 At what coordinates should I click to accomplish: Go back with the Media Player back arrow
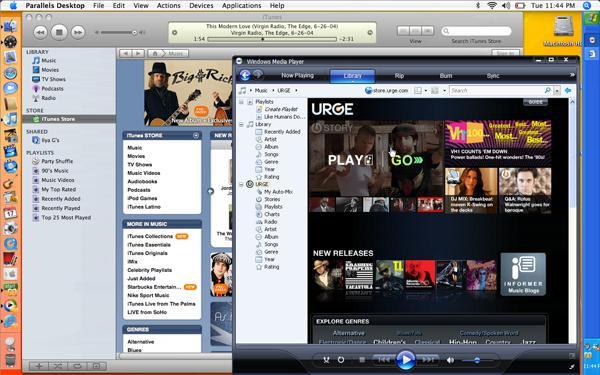[x=245, y=75]
